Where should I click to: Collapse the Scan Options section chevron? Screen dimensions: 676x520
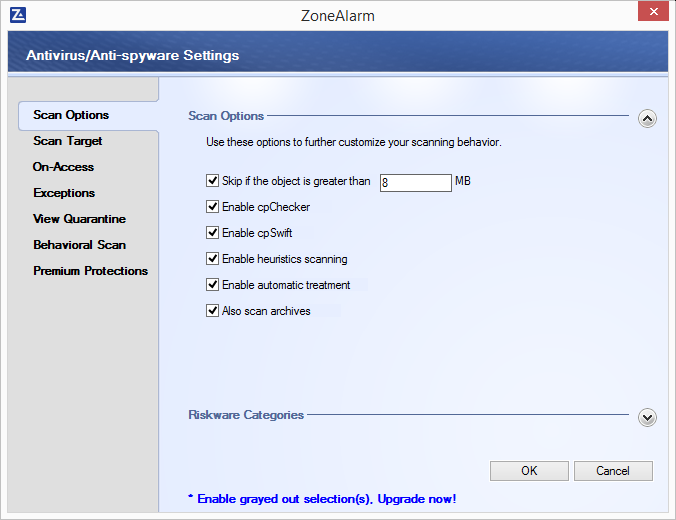pyautogui.click(x=647, y=119)
